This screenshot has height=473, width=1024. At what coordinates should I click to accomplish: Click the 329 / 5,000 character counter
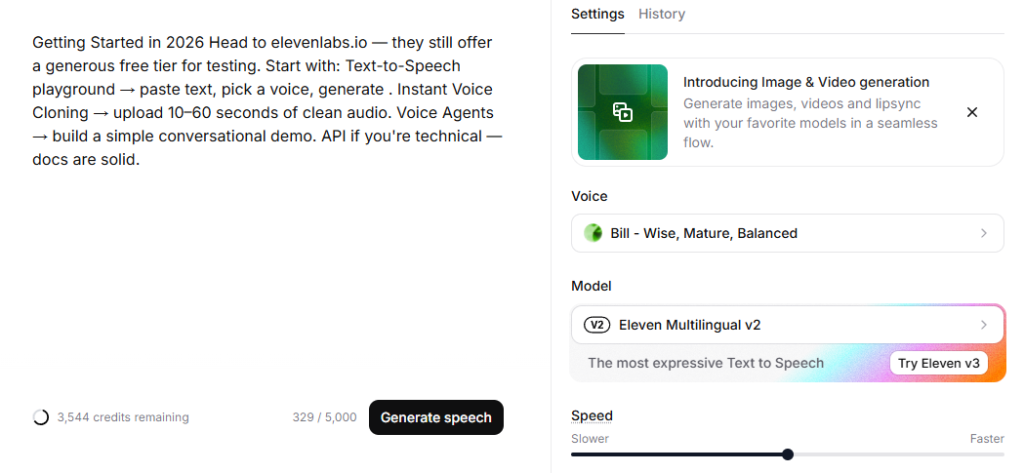point(324,417)
